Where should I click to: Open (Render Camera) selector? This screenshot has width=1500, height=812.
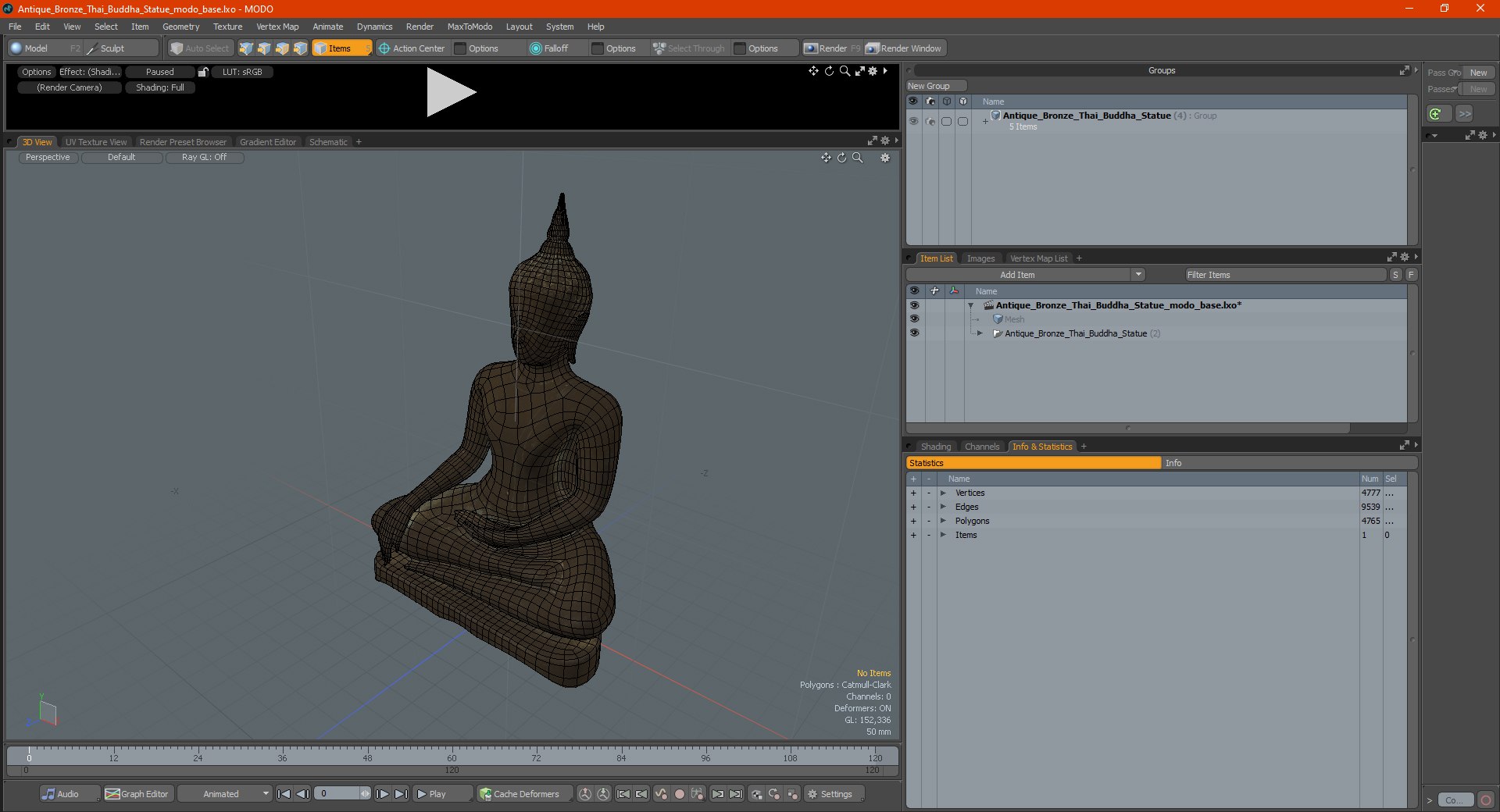click(70, 87)
